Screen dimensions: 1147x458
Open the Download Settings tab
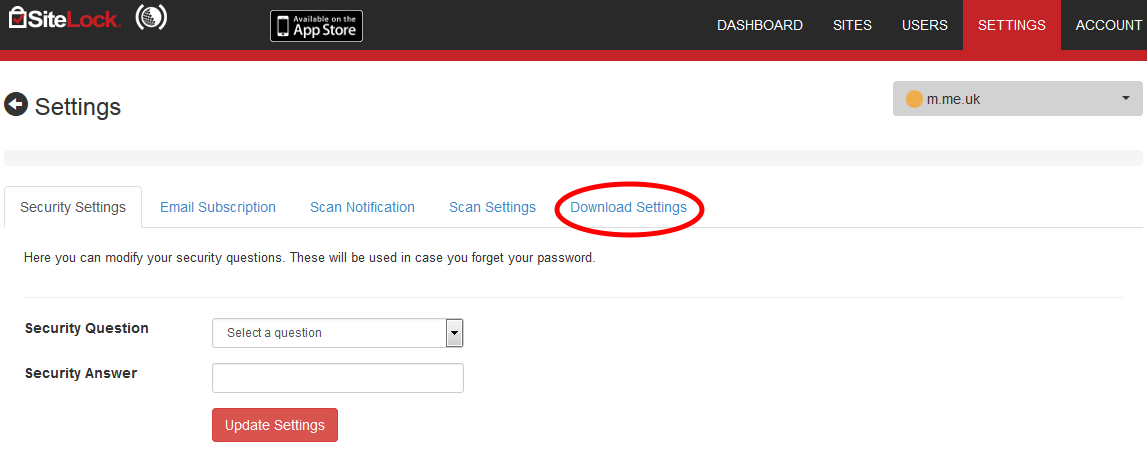628,207
